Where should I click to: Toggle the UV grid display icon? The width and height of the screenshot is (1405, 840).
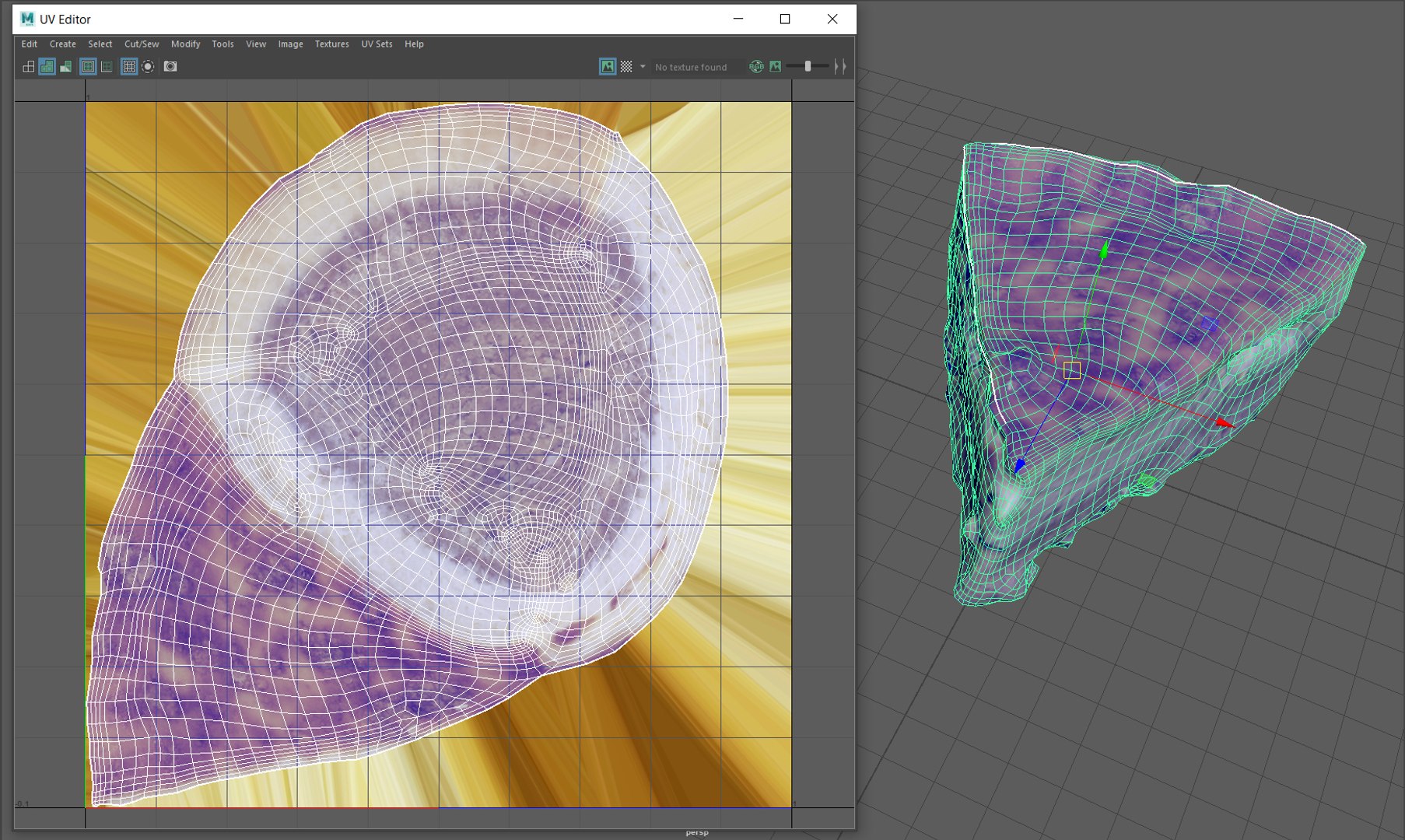tap(129, 67)
